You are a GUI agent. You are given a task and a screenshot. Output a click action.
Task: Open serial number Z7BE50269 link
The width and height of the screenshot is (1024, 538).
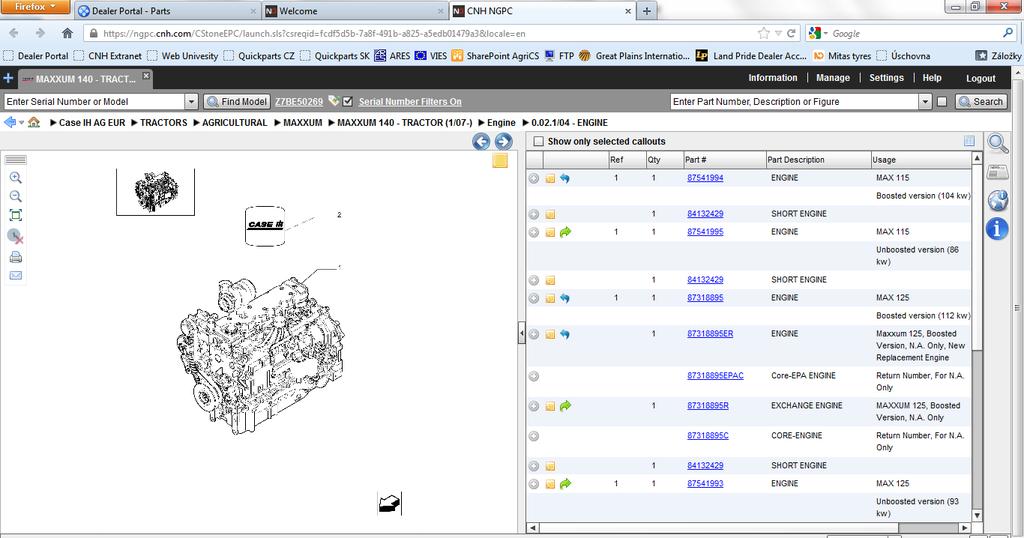pos(298,102)
